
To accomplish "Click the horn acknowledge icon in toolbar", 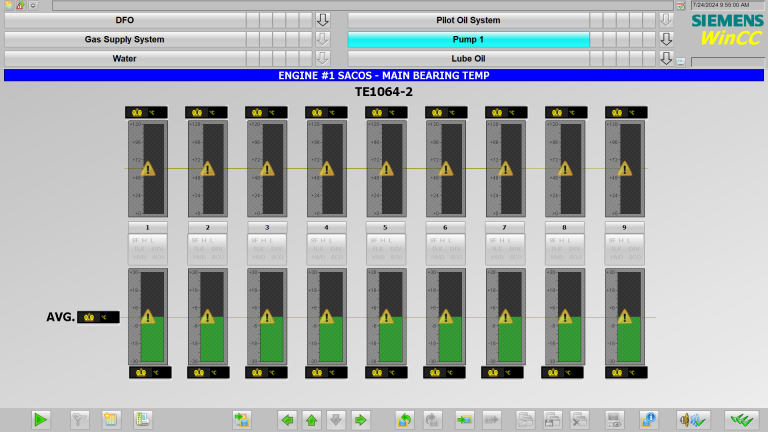I will (x=692, y=419).
